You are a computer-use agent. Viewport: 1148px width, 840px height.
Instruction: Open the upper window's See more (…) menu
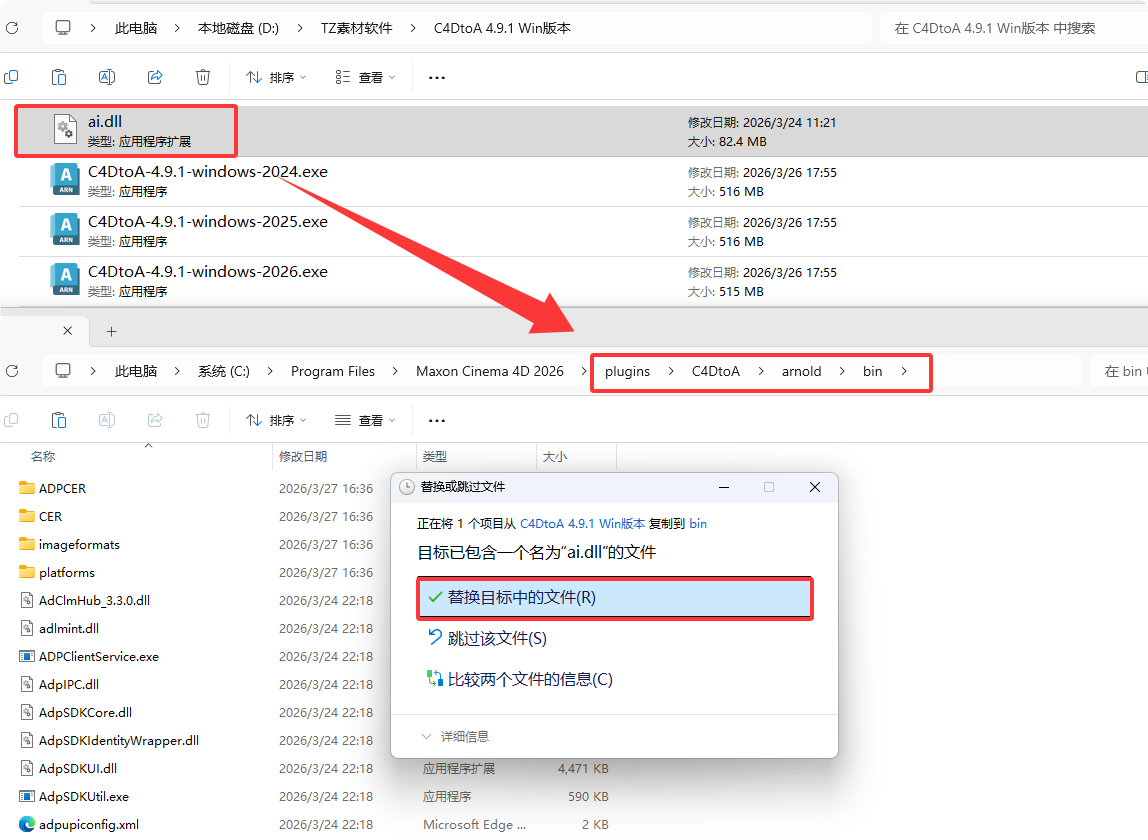coord(436,78)
